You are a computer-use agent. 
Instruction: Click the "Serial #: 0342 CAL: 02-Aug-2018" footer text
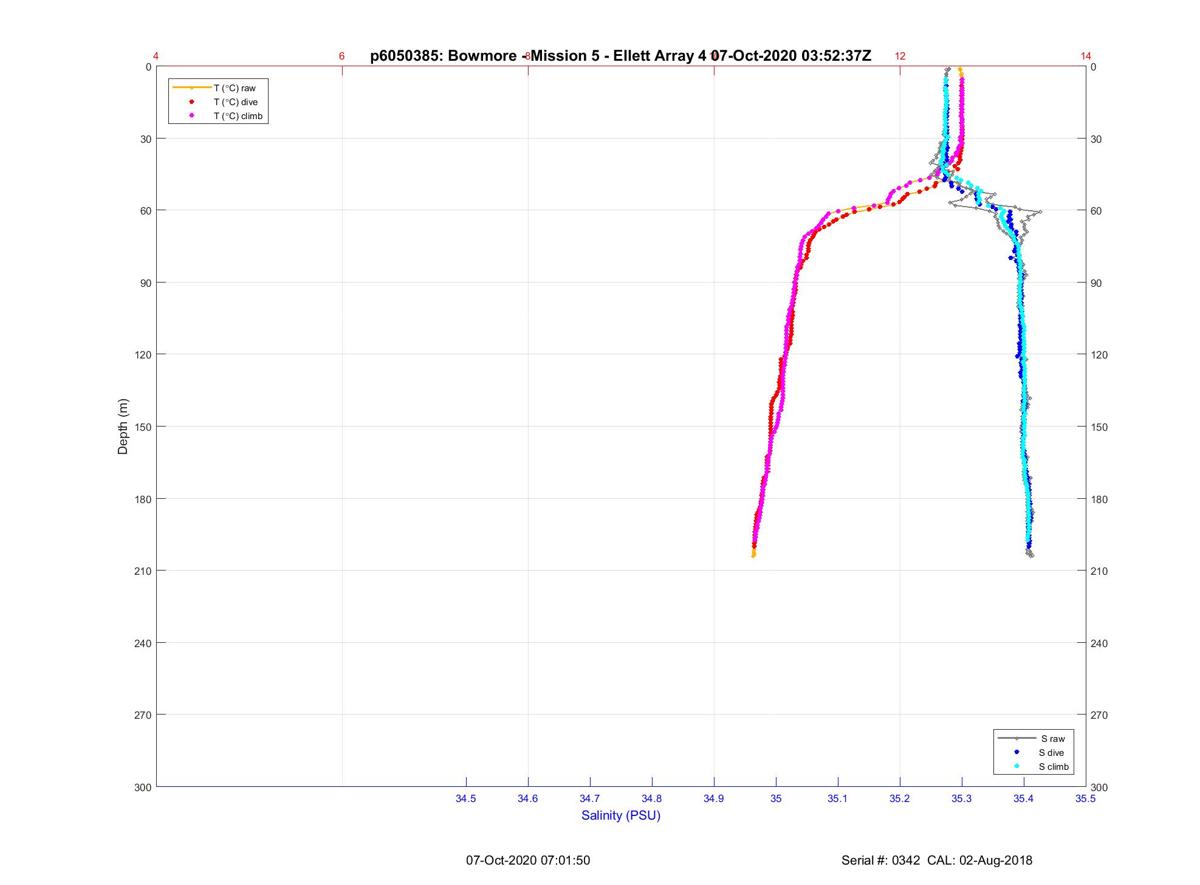tap(937, 860)
